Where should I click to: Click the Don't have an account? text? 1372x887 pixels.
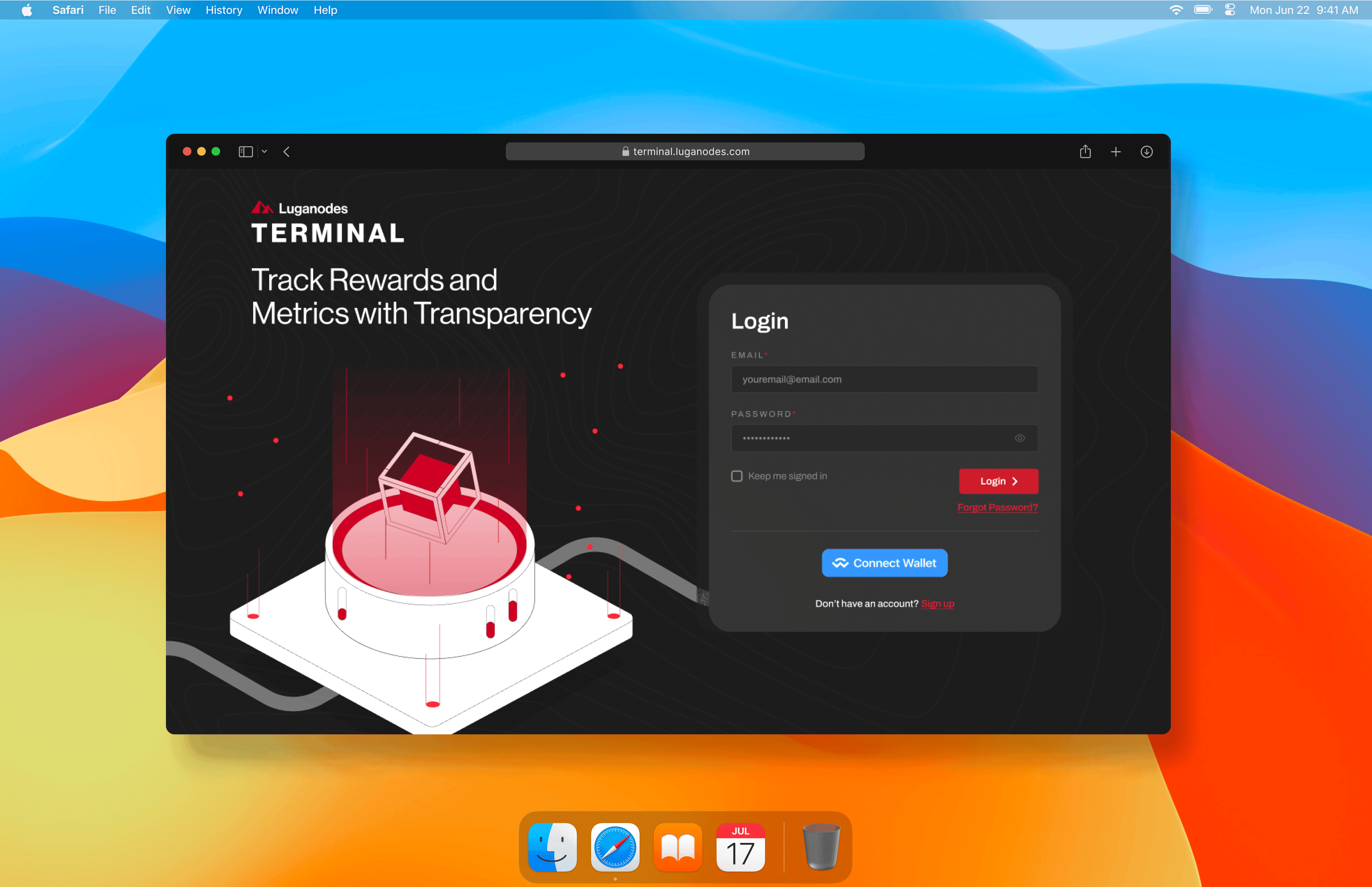tap(867, 604)
